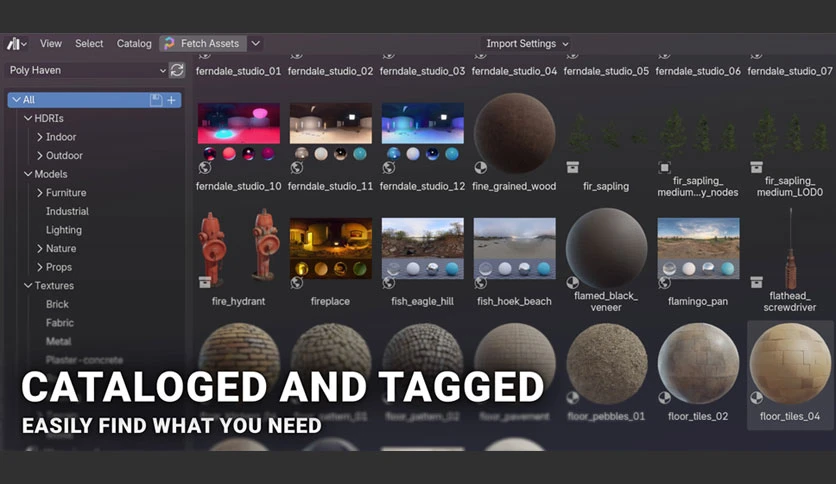Expand the Props catalog

coord(39,267)
